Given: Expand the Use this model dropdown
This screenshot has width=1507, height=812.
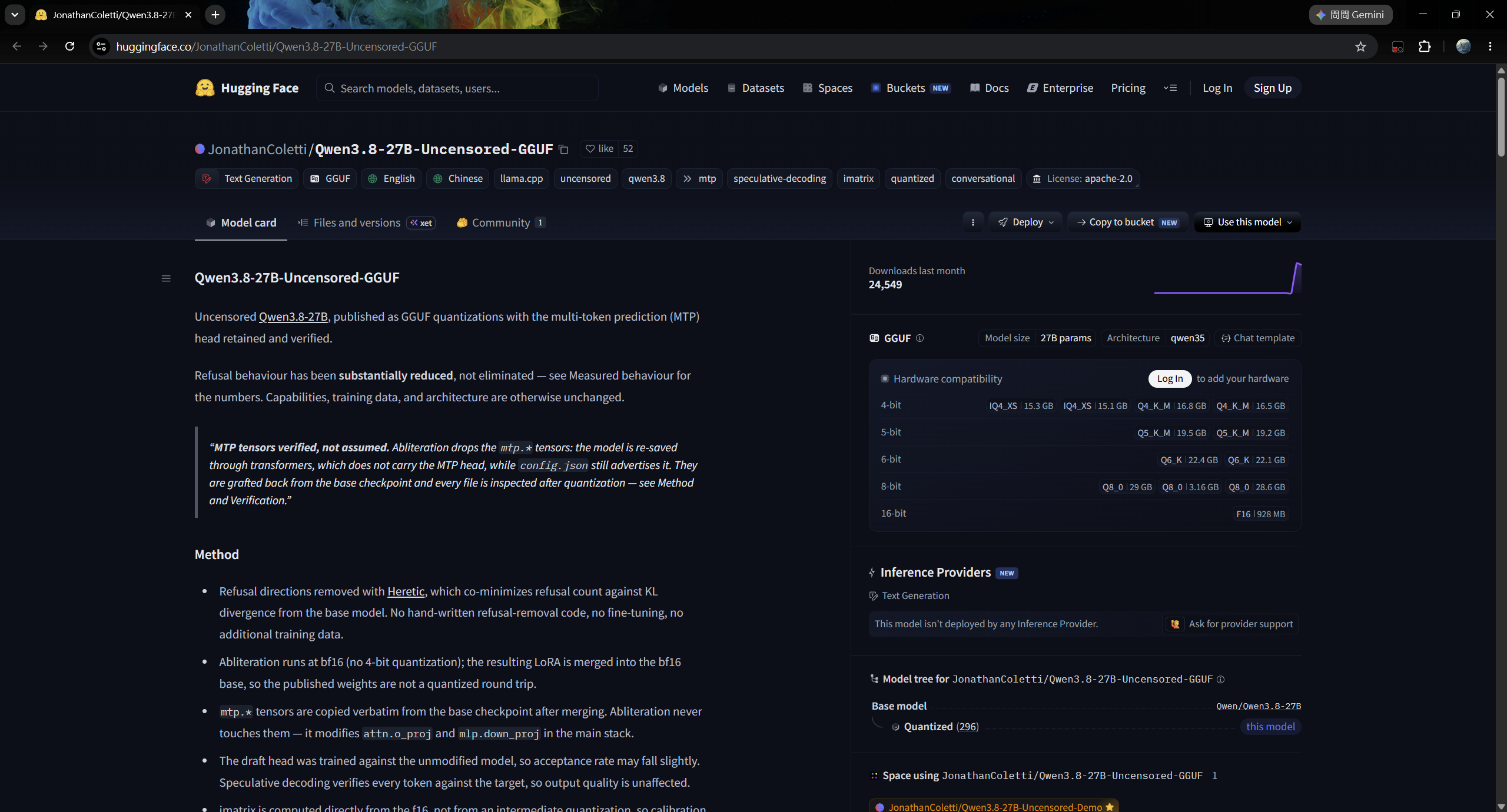Looking at the screenshot, I should point(1247,222).
